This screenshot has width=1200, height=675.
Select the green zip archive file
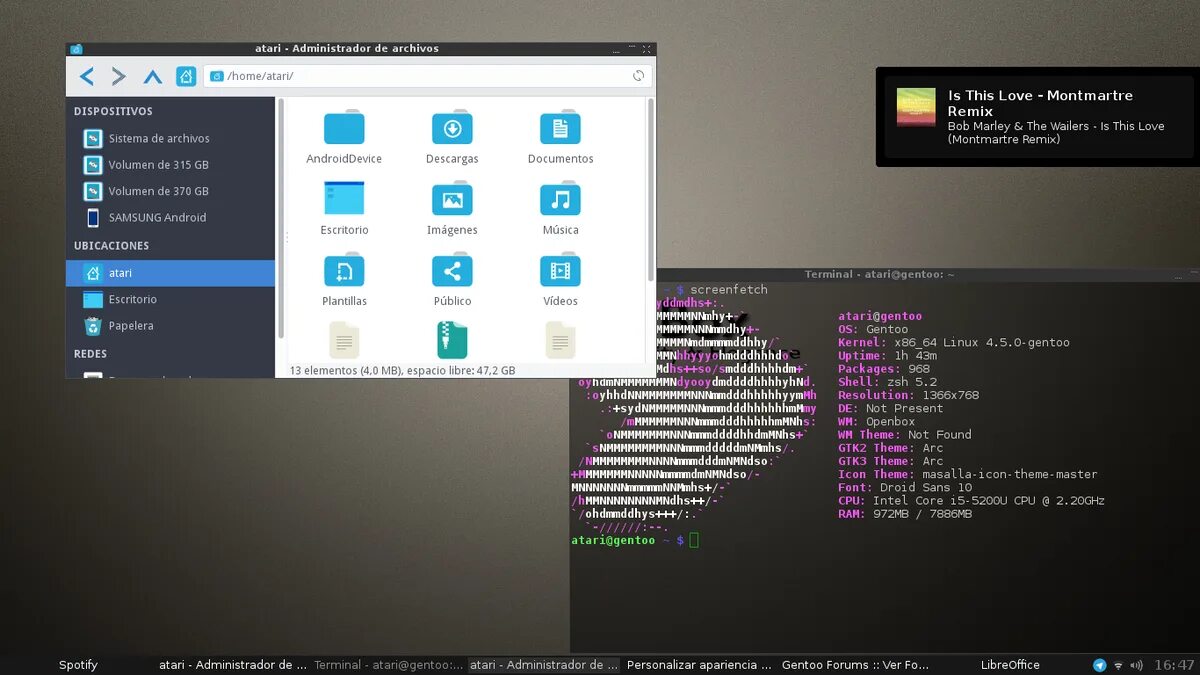[x=452, y=340]
